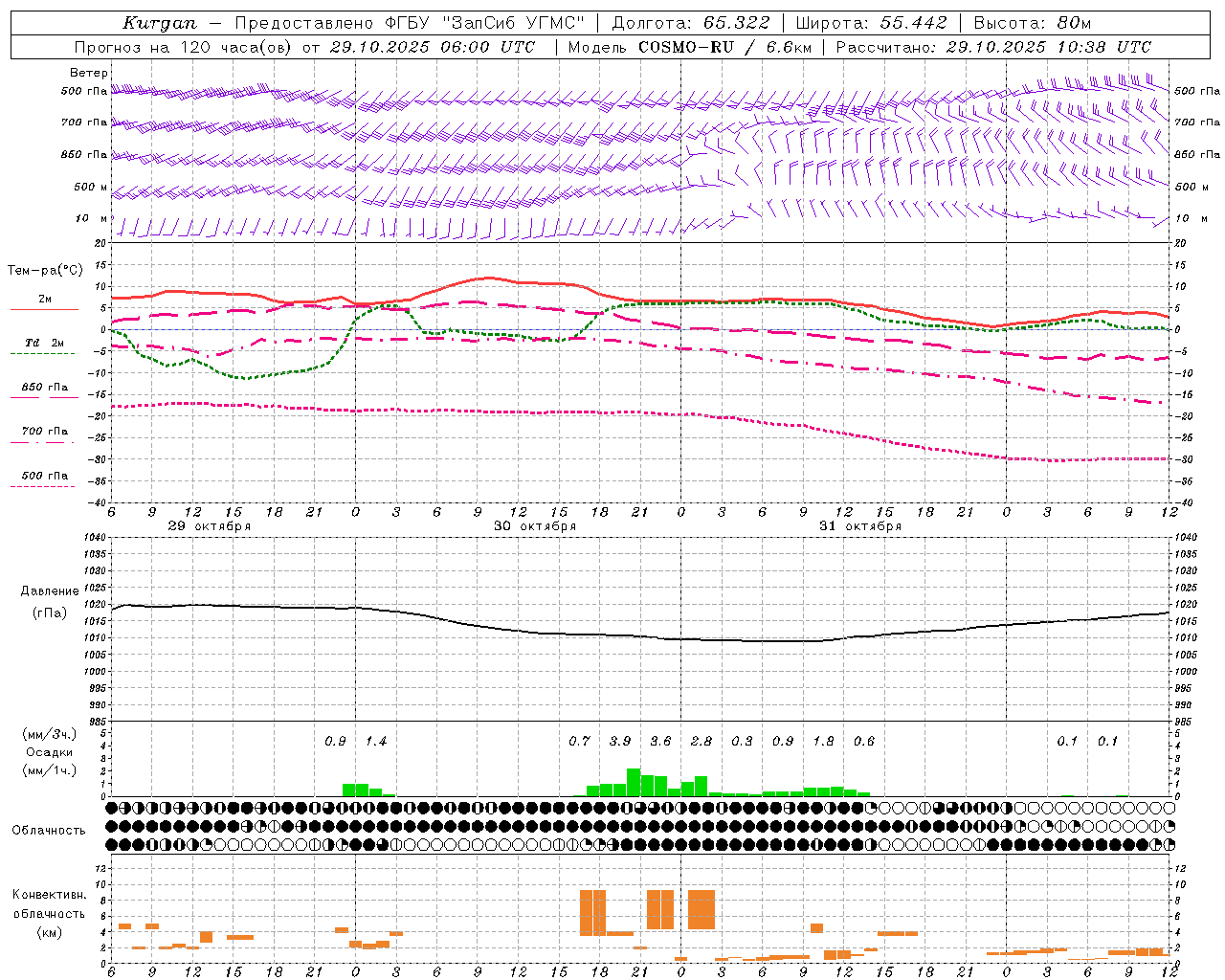Click the elevation text Высота: 80м
The height and width of the screenshot is (980, 1225).
[1033, 23]
